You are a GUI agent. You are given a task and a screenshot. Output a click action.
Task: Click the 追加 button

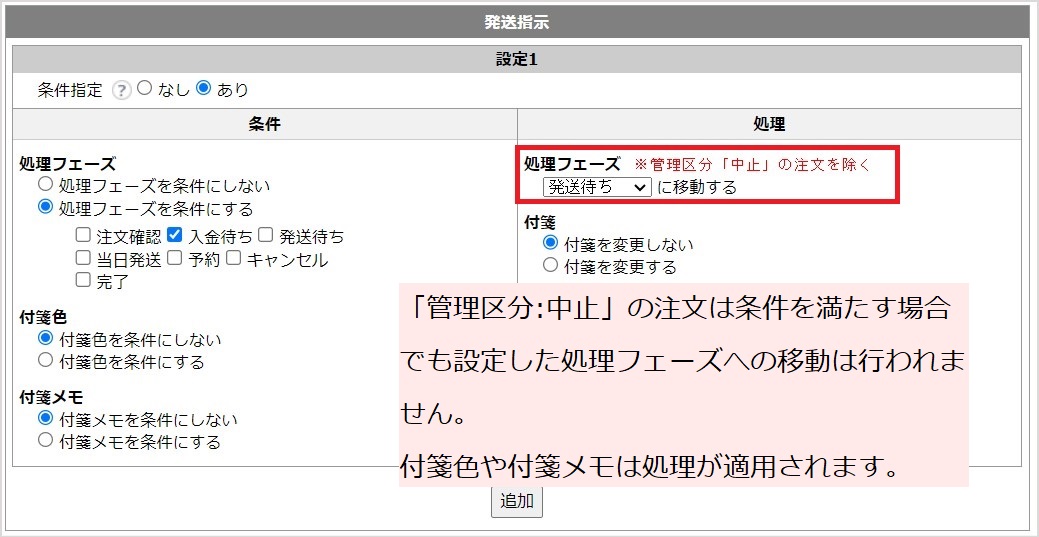point(517,502)
